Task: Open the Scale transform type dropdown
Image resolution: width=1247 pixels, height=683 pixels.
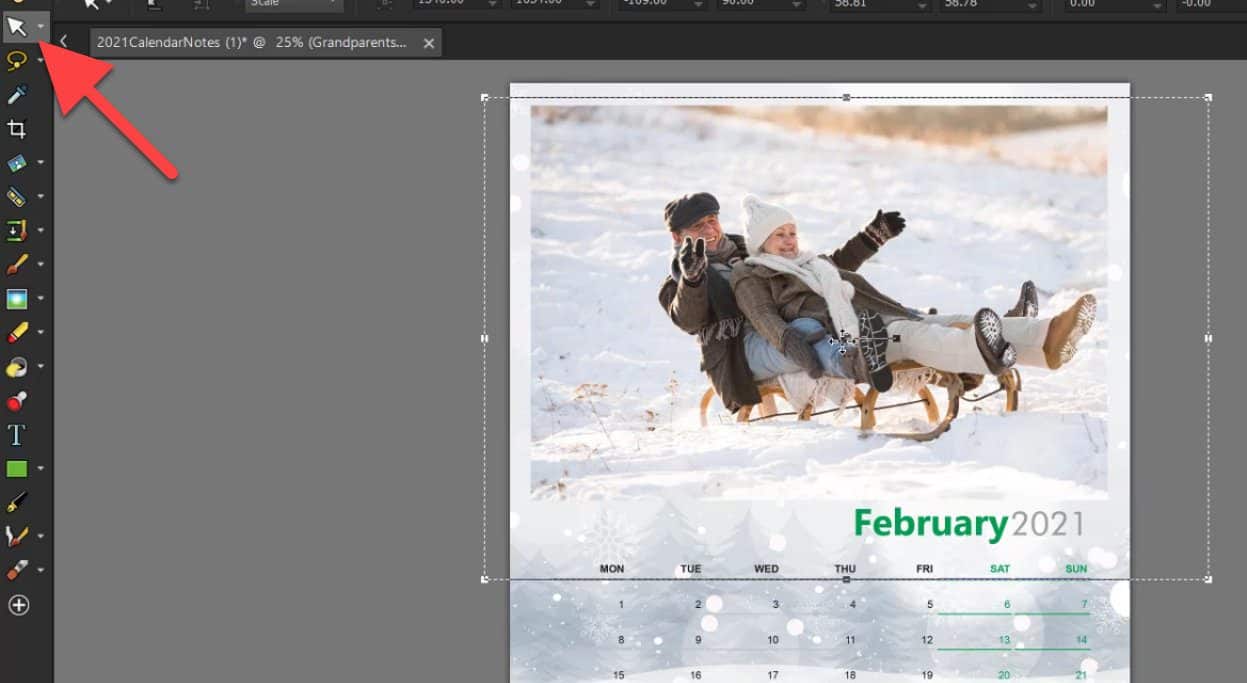Action: [x=293, y=4]
